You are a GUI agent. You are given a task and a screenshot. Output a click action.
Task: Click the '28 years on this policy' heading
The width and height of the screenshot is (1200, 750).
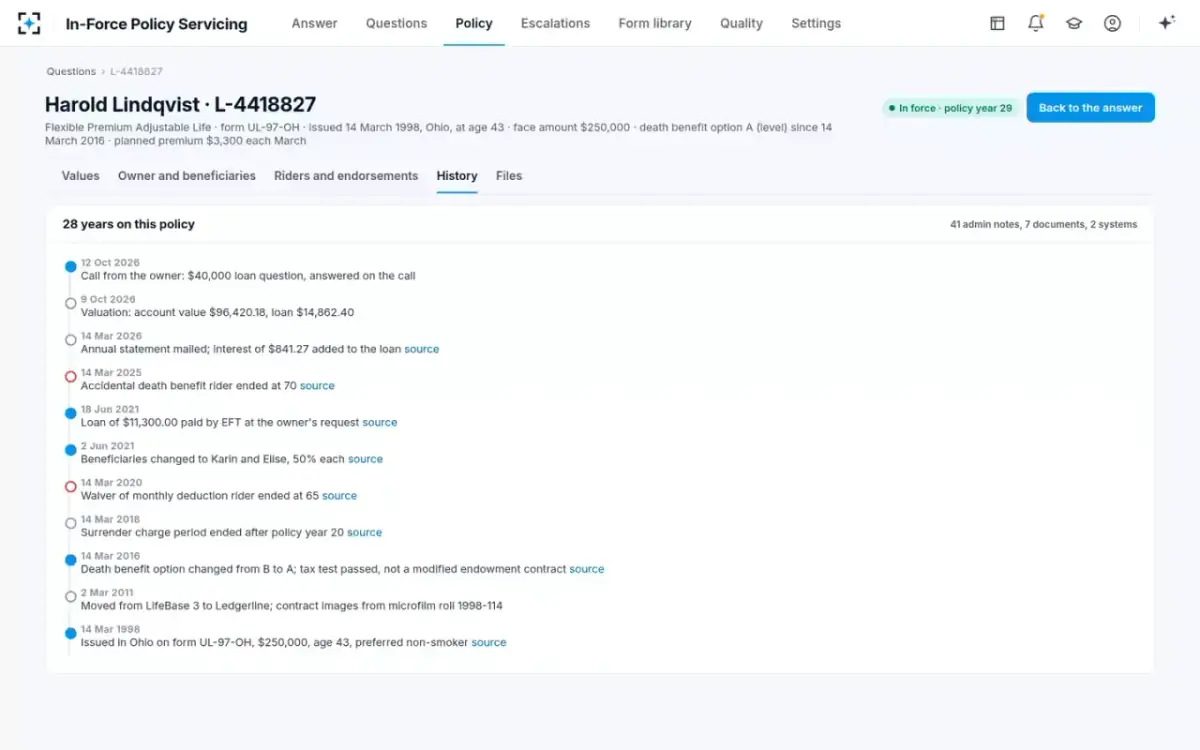coord(129,225)
